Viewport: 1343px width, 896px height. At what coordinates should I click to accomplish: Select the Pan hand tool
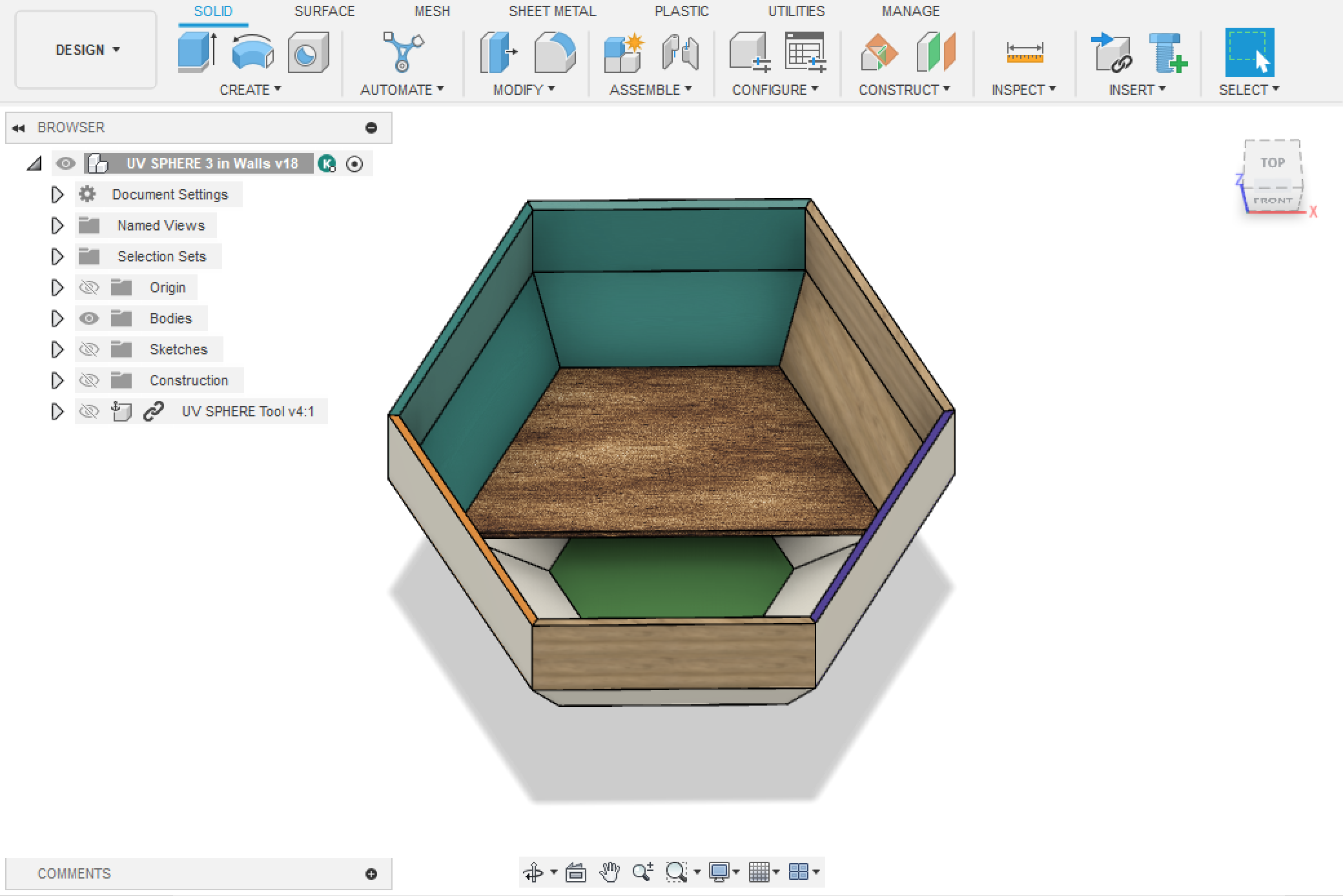[610, 872]
